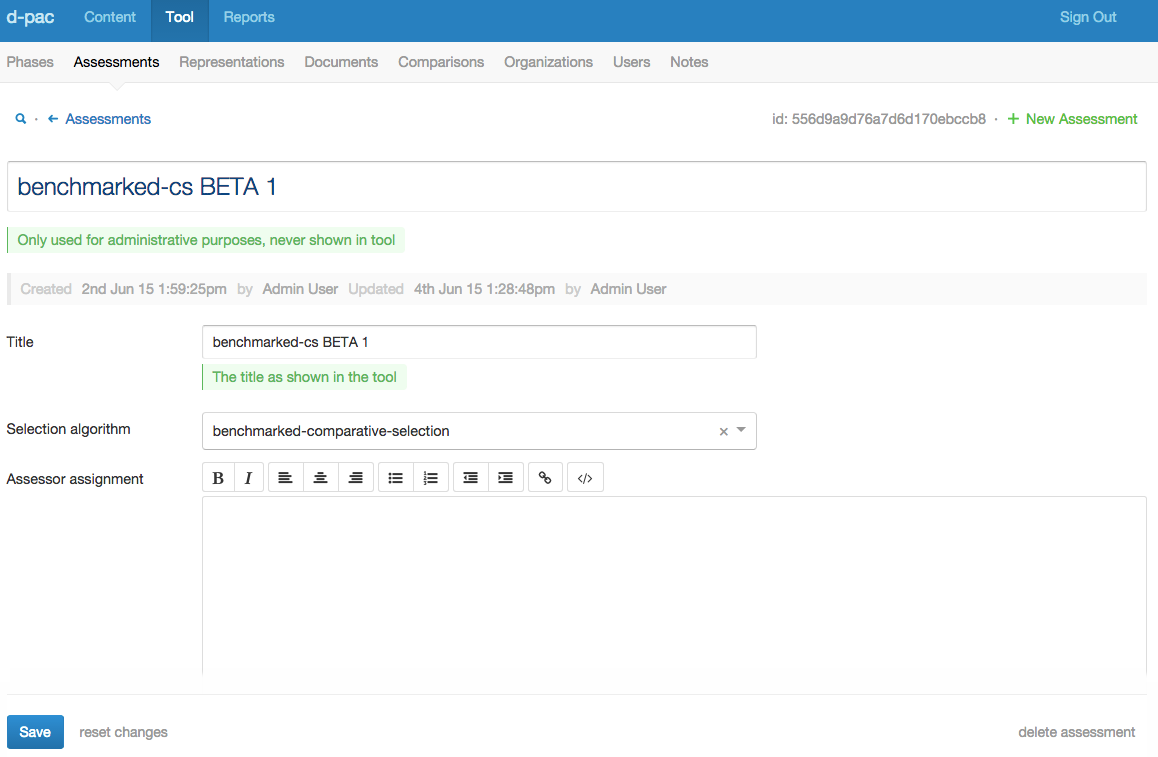Screen dimensions: 1158x757
Task: Click the New Assessment link
Action: click(x=1081, y=119)
